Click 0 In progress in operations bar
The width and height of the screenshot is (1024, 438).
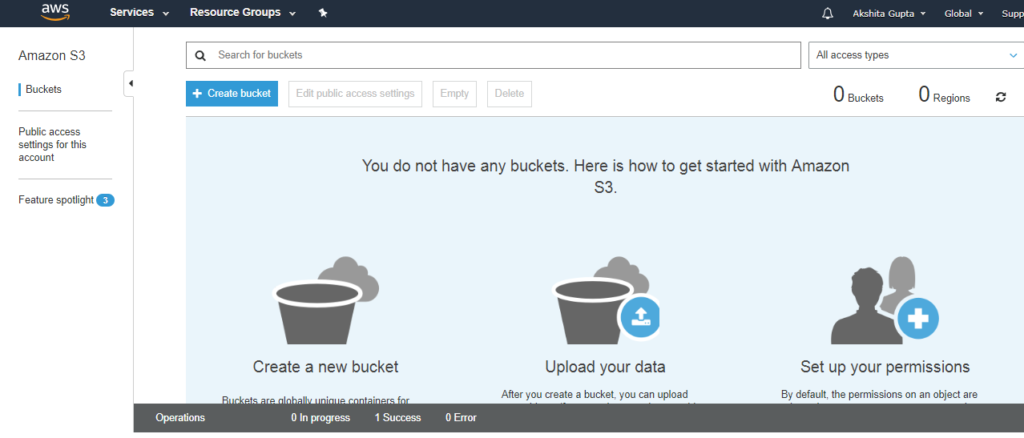pyautogui.click(x=321, y=418)
